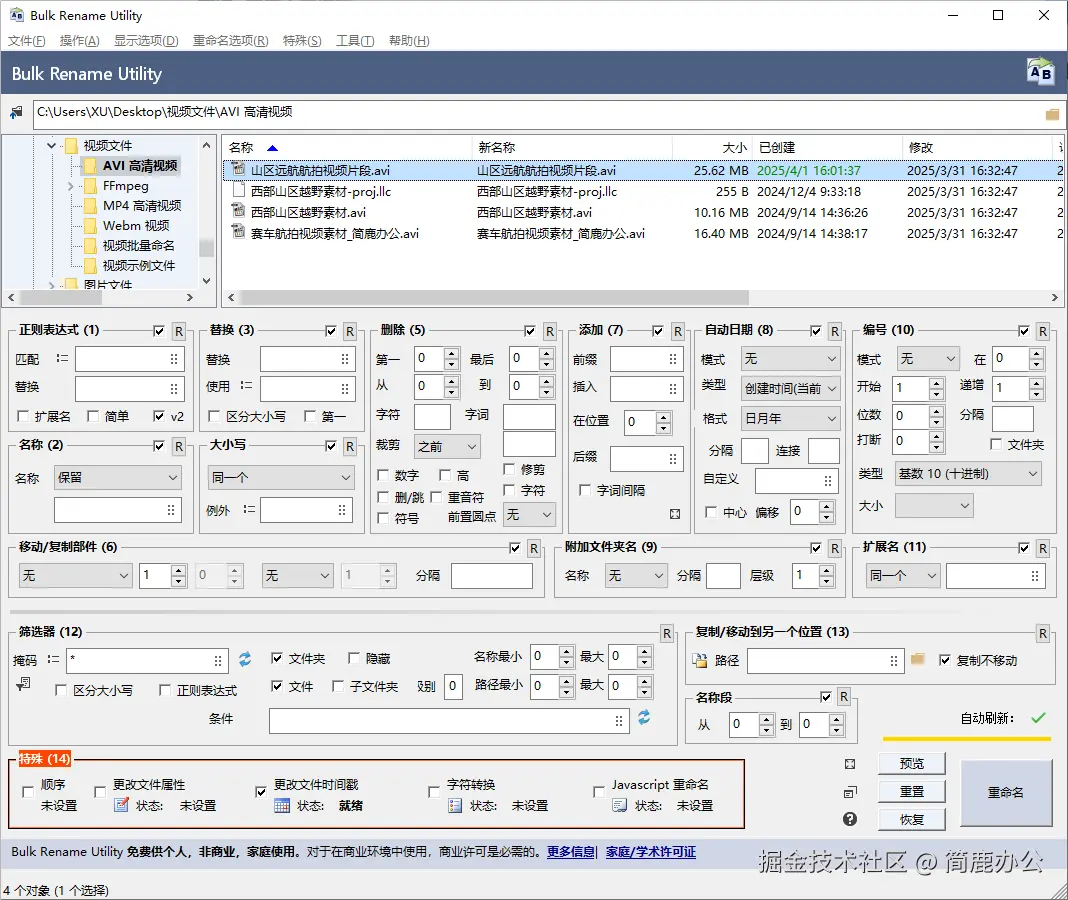This screenshot has height=900, width=1068.
Task: Reset Auto Date (8) panel with R button
Action: pos(834,331)
